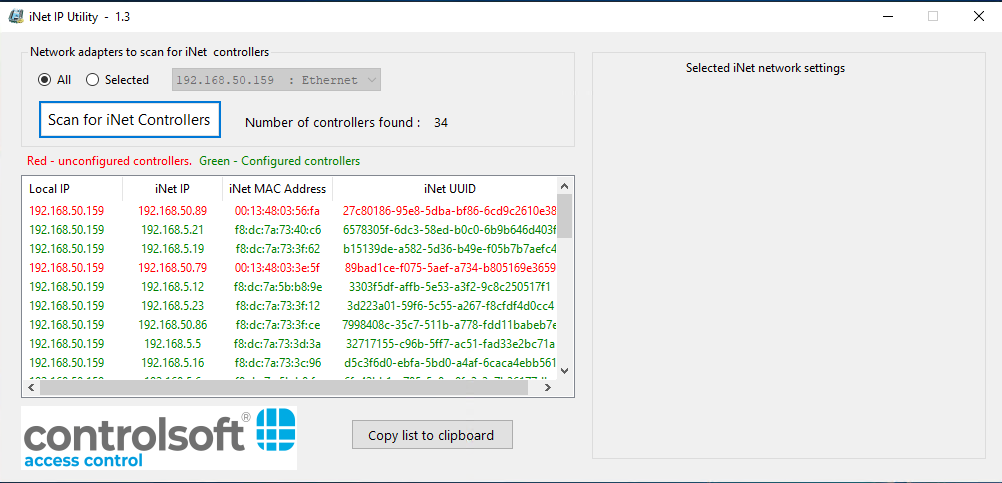Click UUID starting with 6578305f-6dc3

[x=450, y=229]
